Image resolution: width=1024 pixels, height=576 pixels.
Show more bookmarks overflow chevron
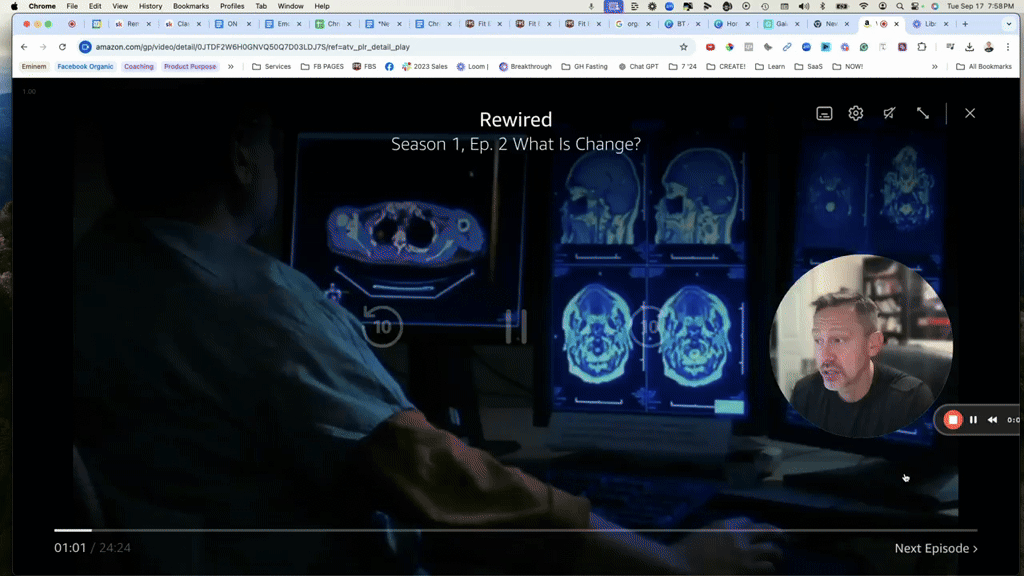click(x=935, y=67)
